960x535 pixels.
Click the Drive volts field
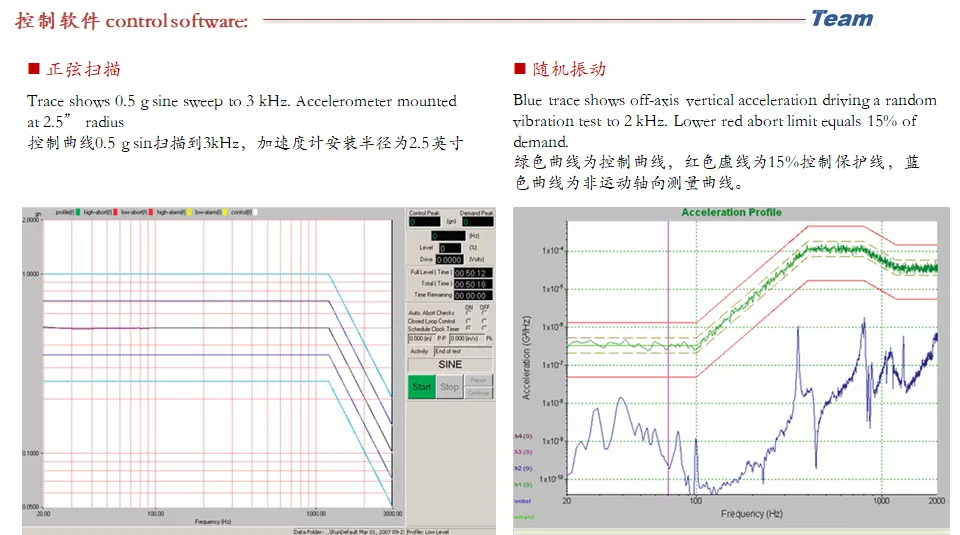point(449,258)
